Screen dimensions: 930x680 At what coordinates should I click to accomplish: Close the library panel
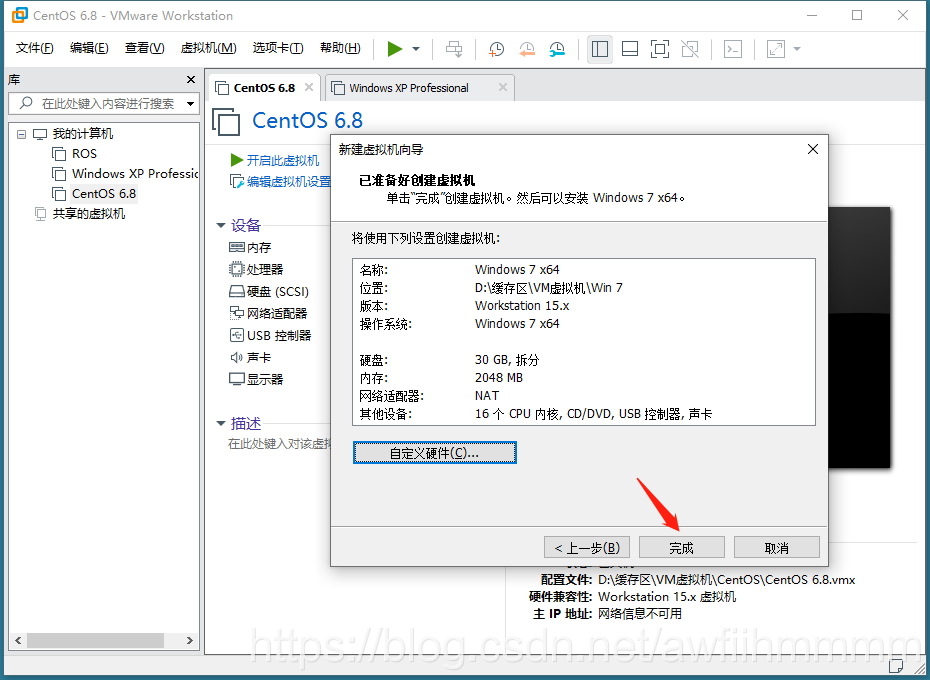(191, 80)
